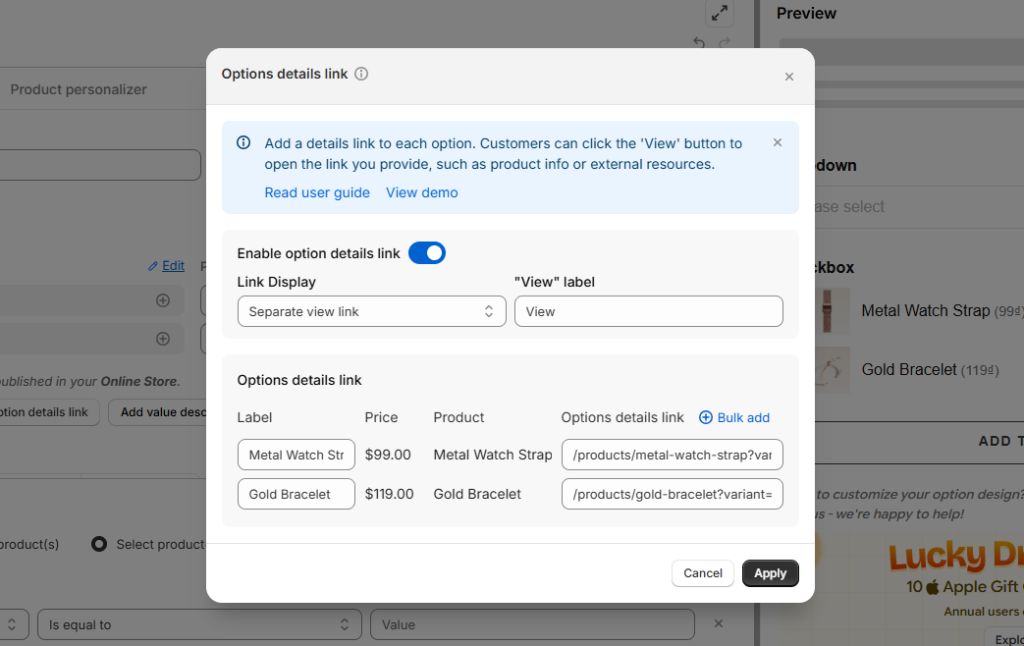
Task: Click the info icon beside Options details link title
Action: [362, 74]
